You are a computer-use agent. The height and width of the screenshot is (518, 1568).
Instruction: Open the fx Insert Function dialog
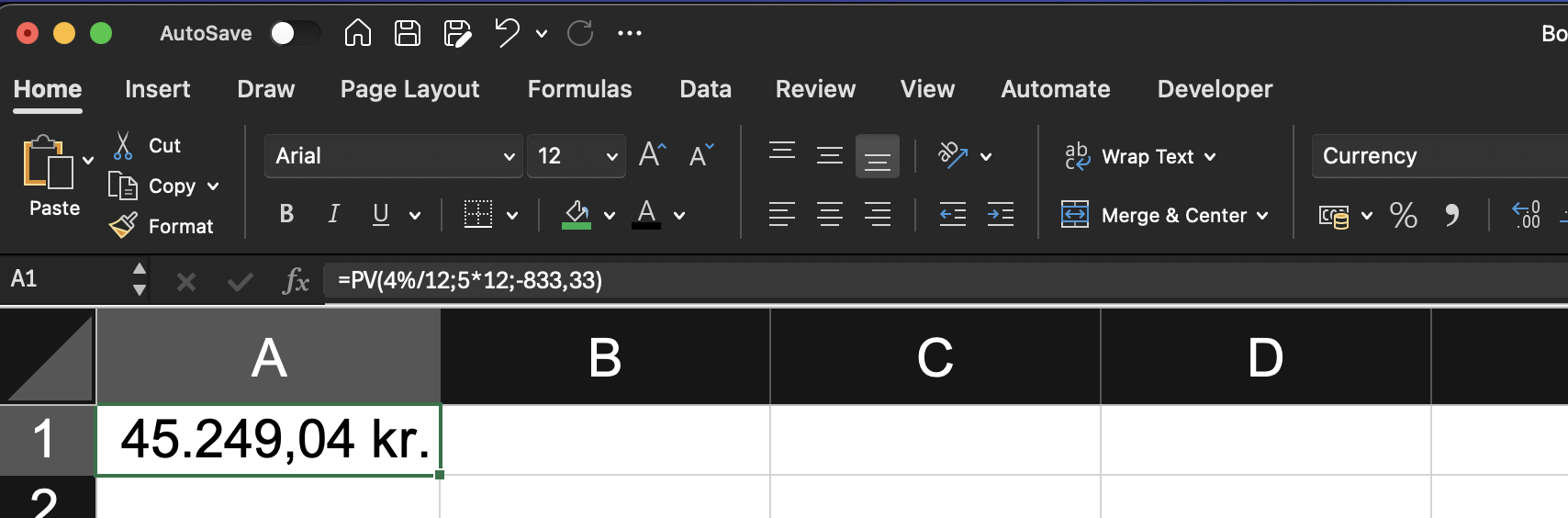pos(296,281)
